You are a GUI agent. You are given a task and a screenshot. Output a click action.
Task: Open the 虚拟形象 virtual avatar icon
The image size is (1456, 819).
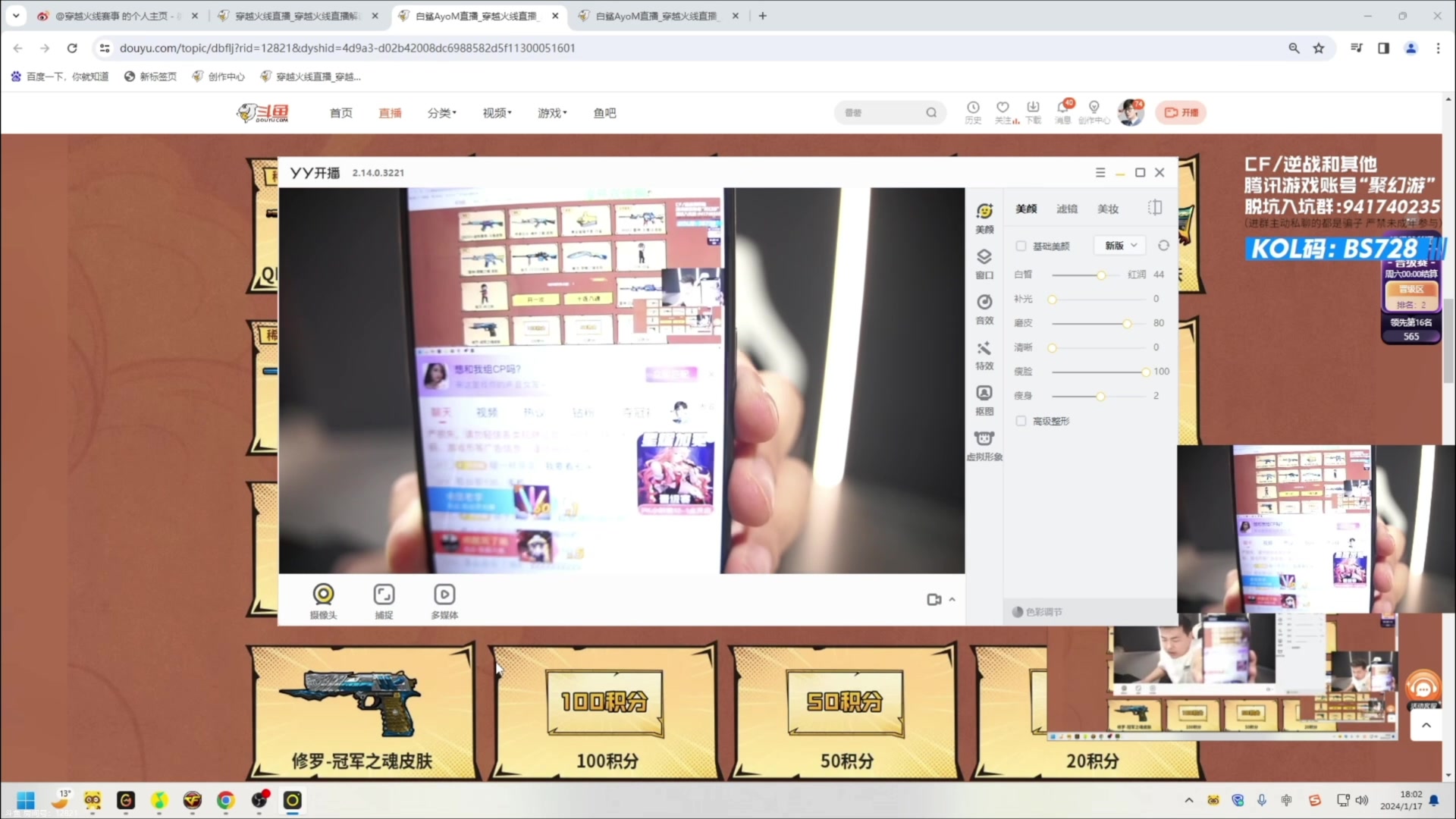(984, 438)
